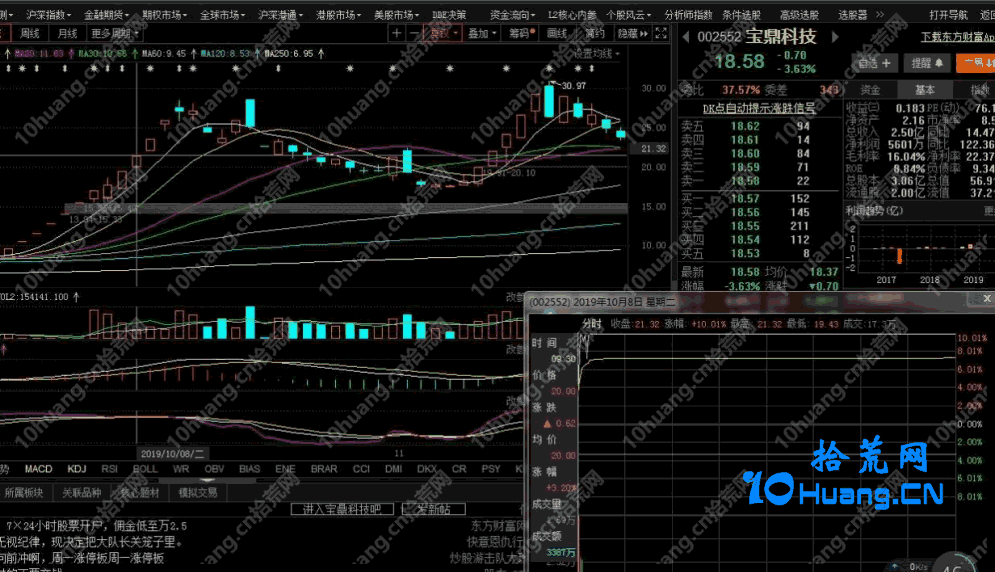Select the 基本 tab in info panel
Viewport: 995px width, 572px height.
coord(924,90)
